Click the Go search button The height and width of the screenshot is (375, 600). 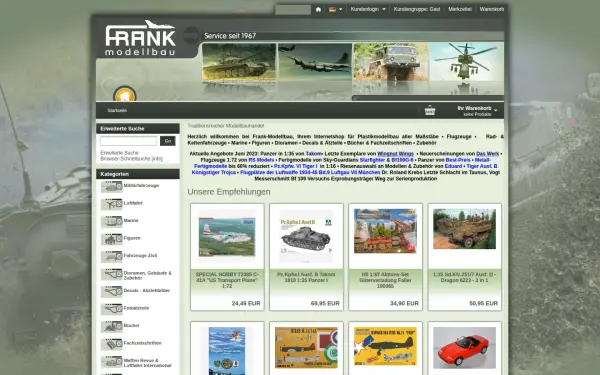point(168,141)
